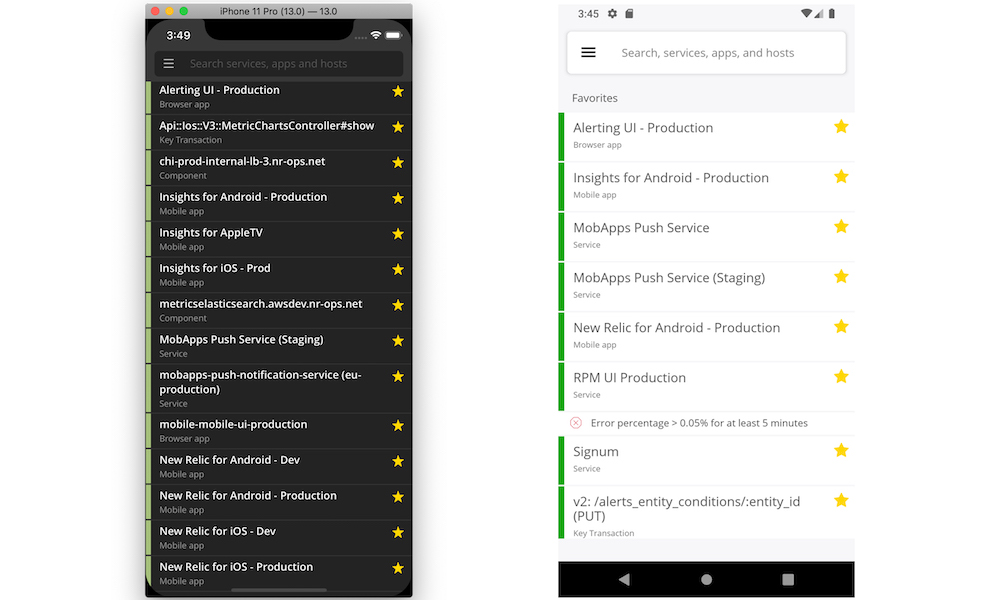The image size is (1000, 600).
Task: Toggle the star for chi-prod-internal-lb-3.nr-ops.net
Action: click(398, 163)
